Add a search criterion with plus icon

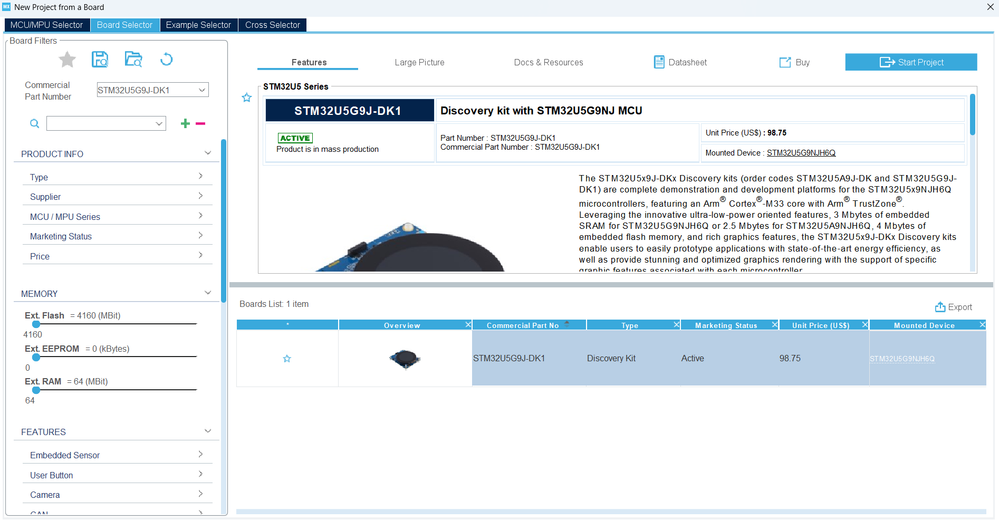click(x=185, y=124)
